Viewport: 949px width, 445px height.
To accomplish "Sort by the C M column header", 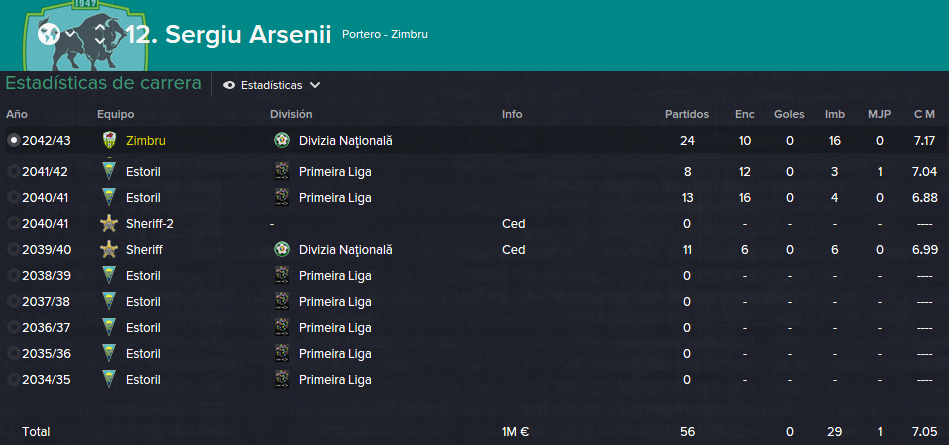I will click(x=925, y=114).
